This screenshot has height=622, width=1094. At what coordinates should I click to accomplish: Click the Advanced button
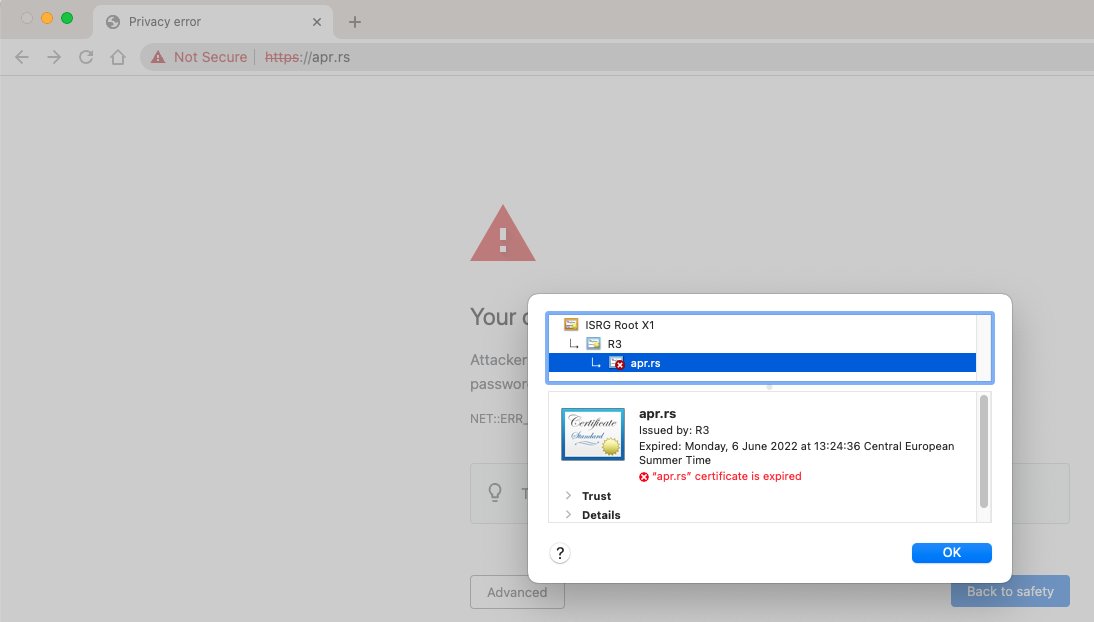(517, 592)
